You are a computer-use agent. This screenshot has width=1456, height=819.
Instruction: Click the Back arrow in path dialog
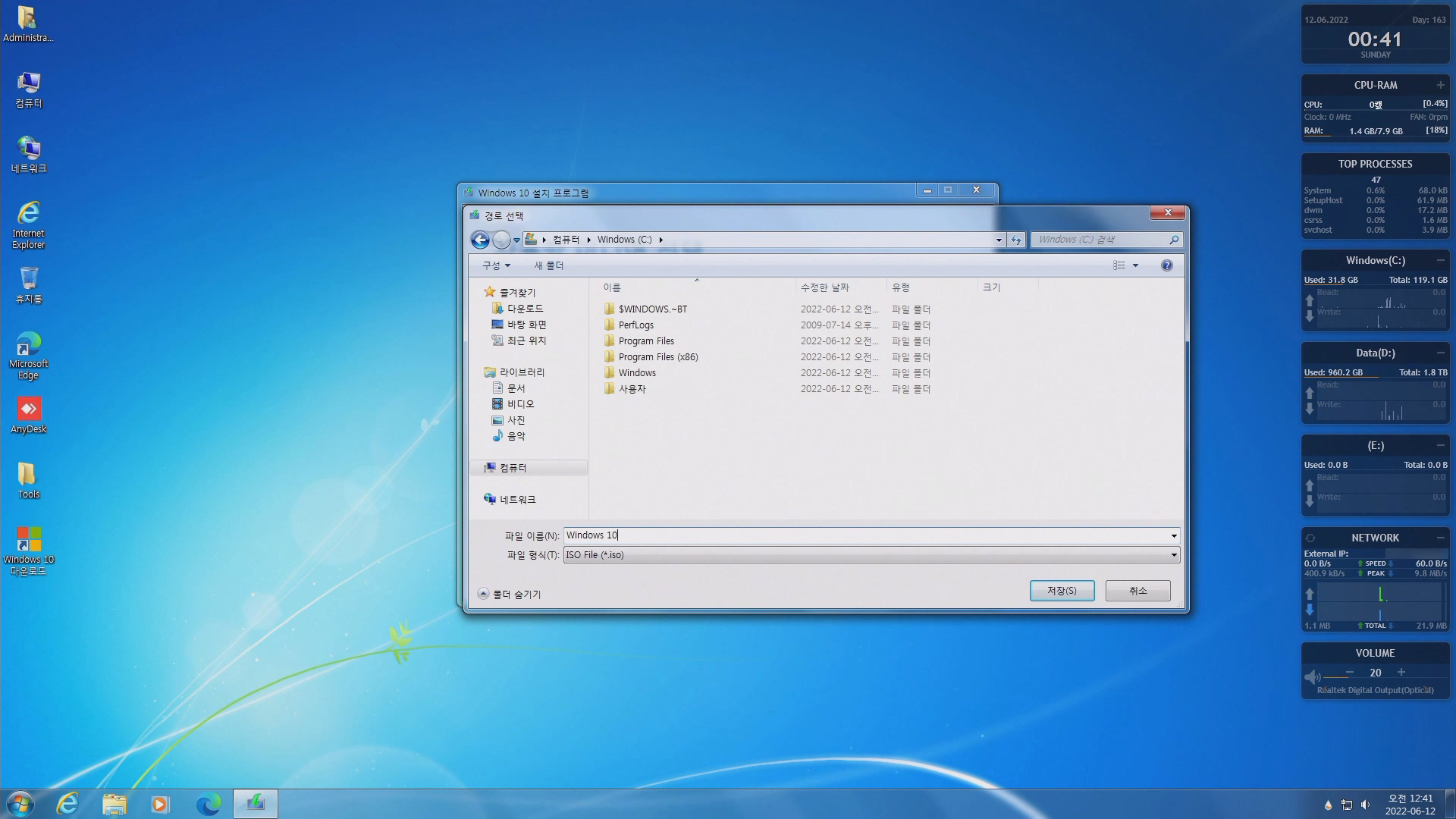point(480,240)
